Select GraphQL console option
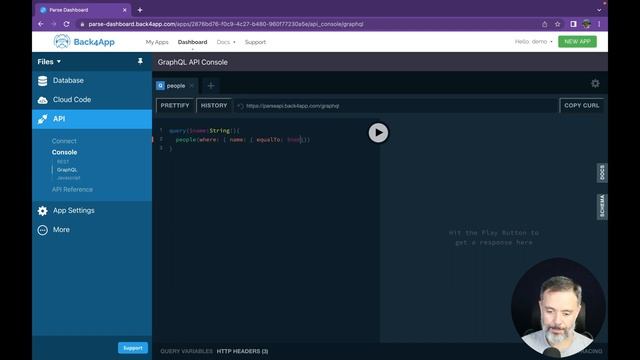This screenshot has height=360, width=640. 67,170
